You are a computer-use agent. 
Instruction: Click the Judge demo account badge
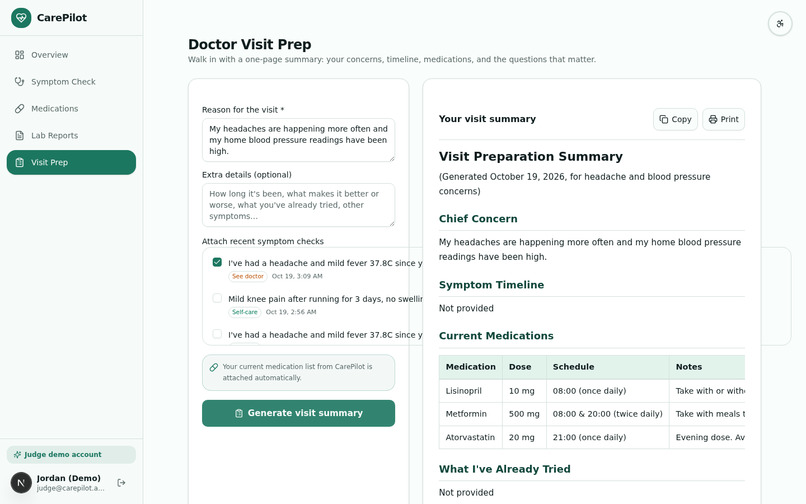(x=71, y=455)
